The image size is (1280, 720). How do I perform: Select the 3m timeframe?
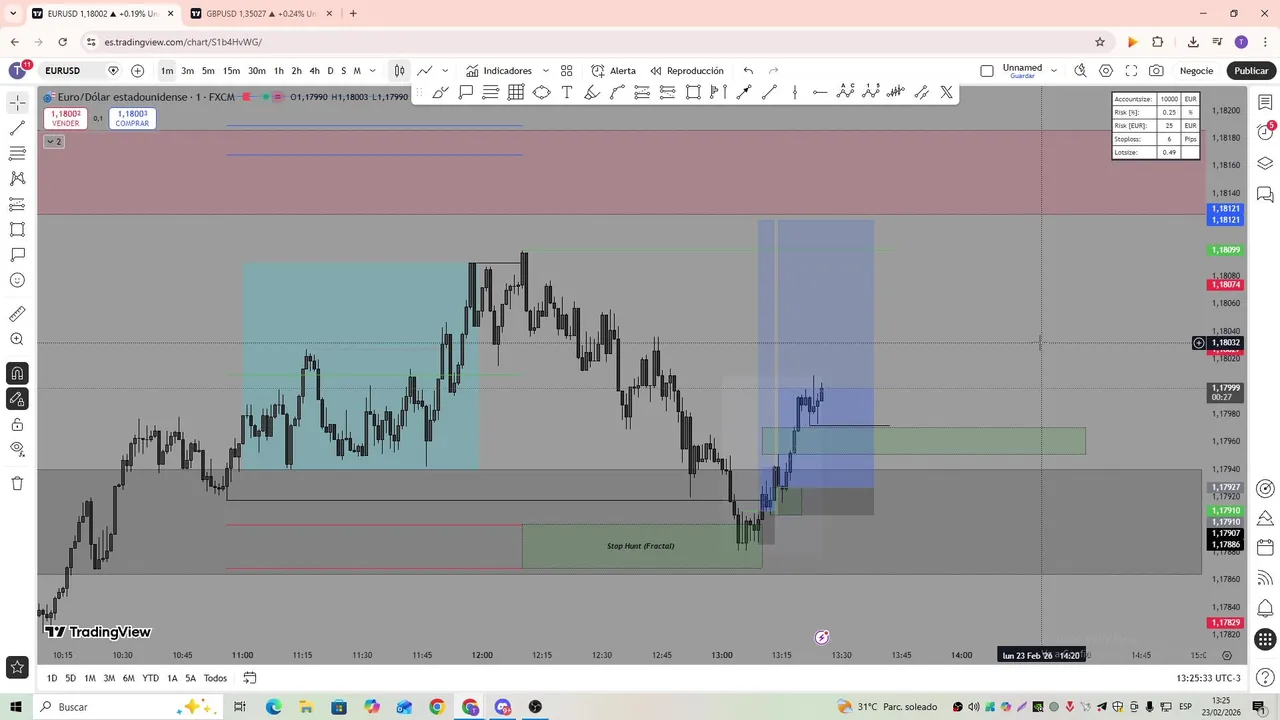pyautogui.click(x=187, y=71)
